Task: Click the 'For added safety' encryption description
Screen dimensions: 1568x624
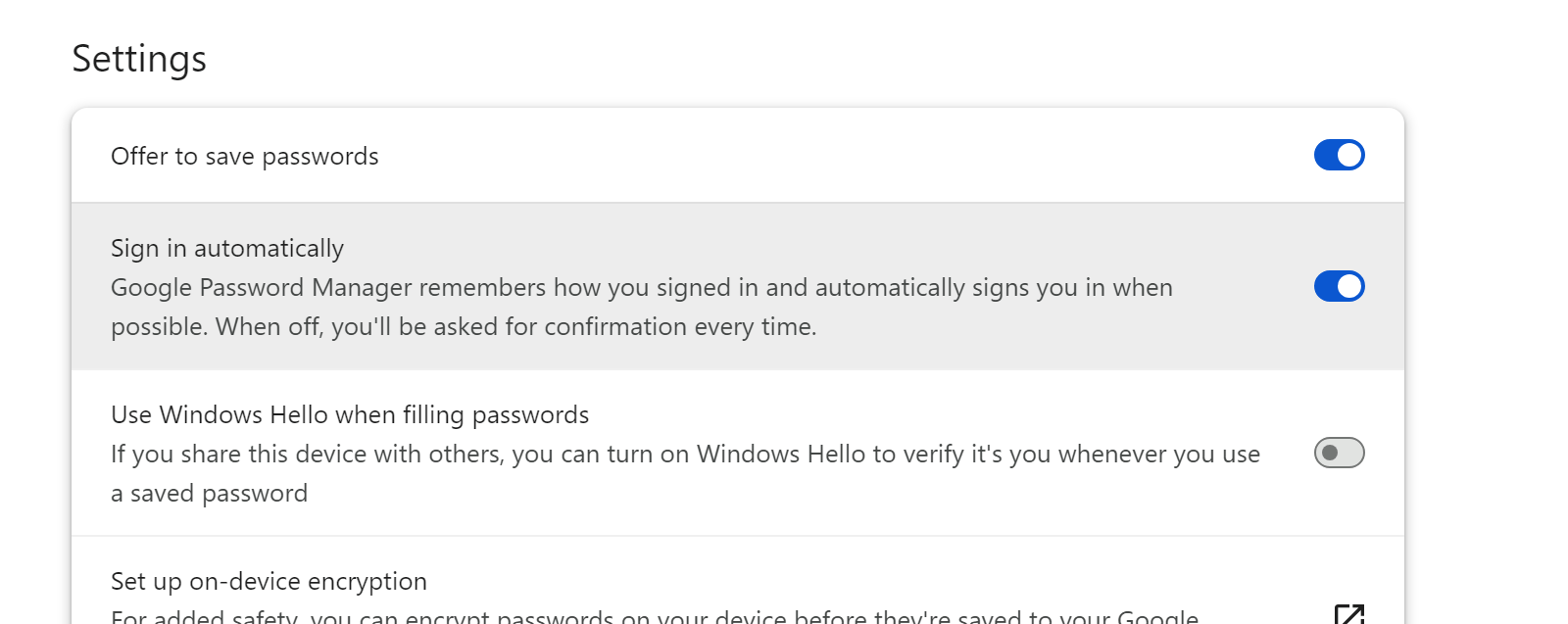Action: click(655, 616)
